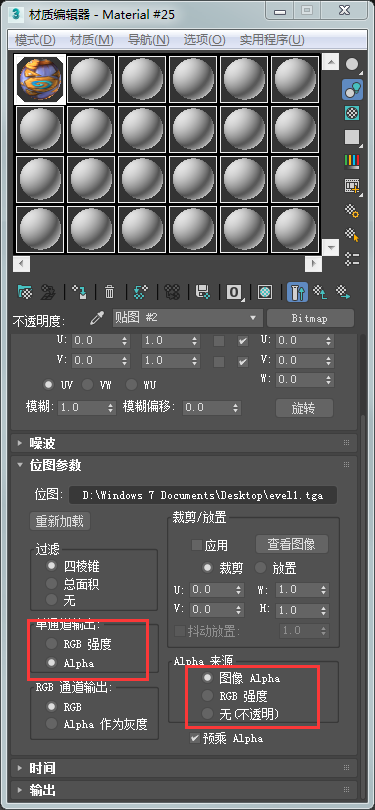Expand the 时间 rollout
The image size is (375, 810).
(184, 768)
